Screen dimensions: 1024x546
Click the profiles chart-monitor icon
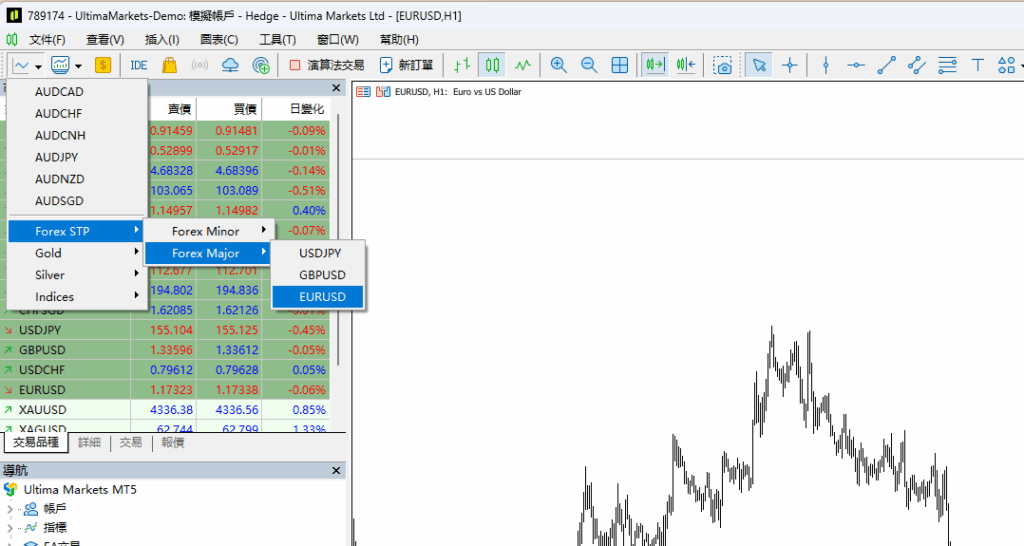click(x=61, y=65)
